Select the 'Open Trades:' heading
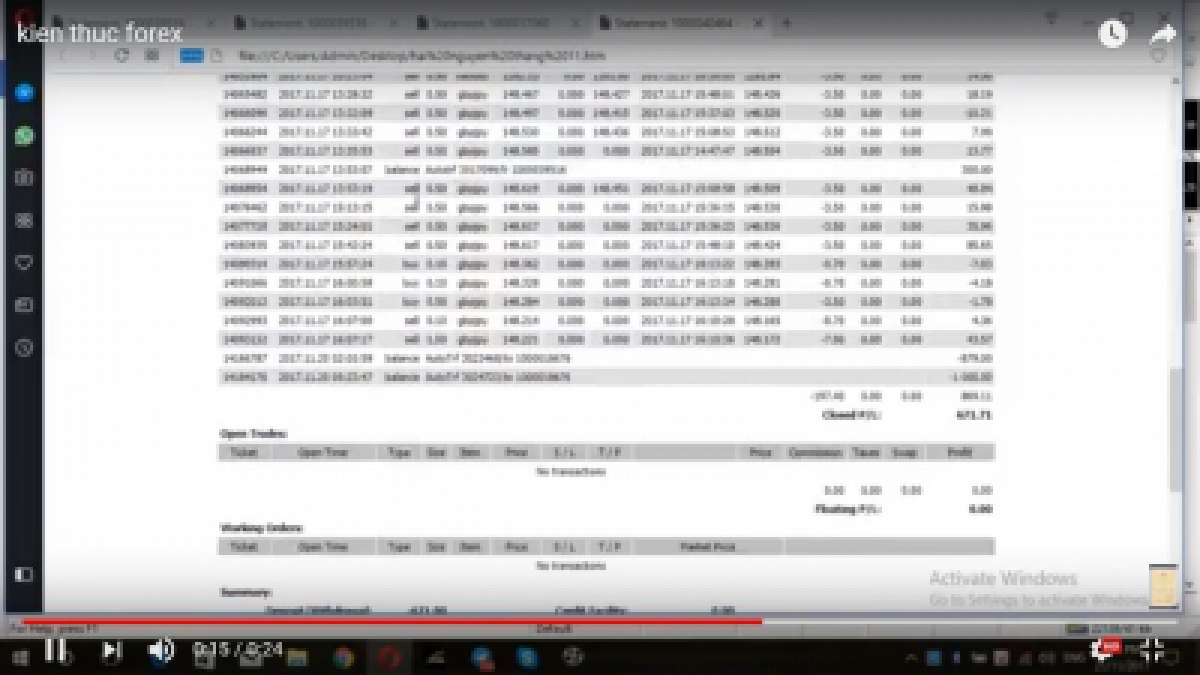 coord(253,434)
